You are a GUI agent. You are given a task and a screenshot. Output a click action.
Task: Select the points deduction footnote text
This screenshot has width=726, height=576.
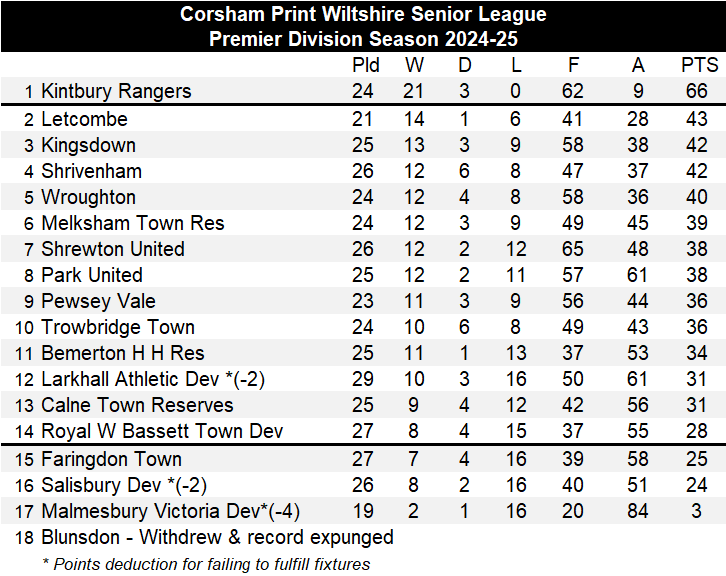click(206, 564)
